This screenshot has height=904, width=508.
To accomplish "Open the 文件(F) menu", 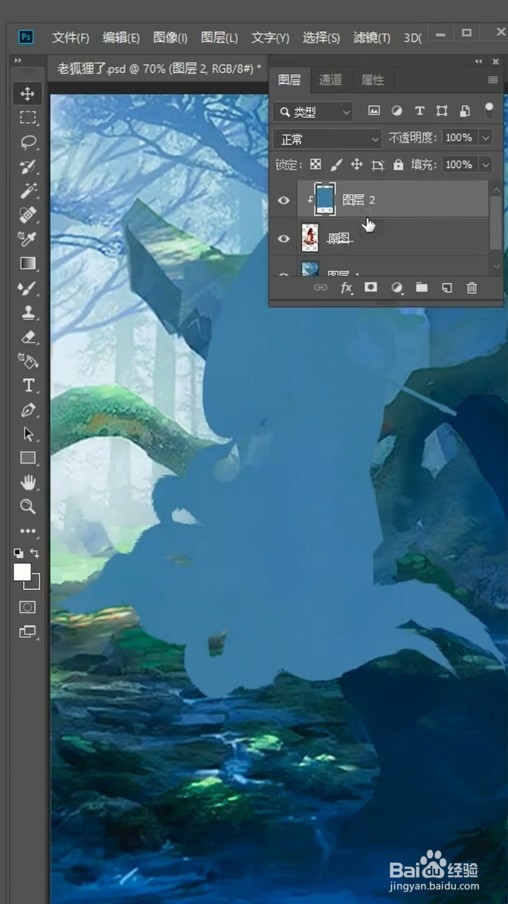I will click(70, 38).
